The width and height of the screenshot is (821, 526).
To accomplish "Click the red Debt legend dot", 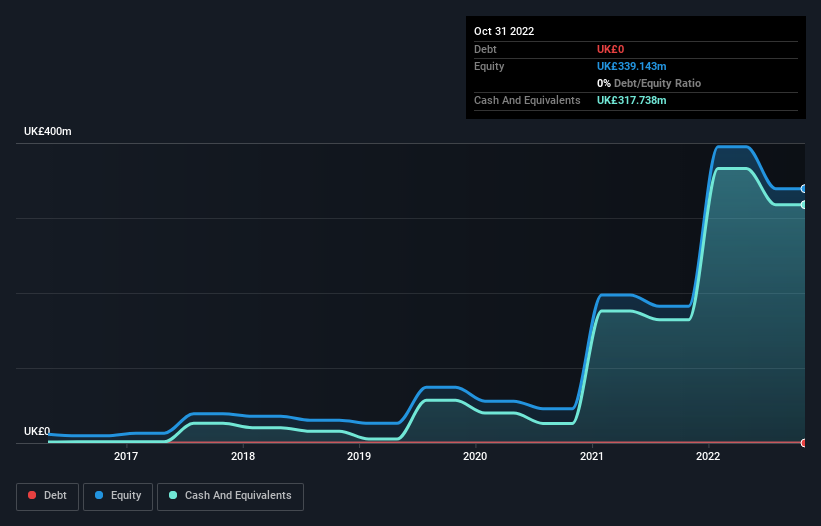I will [x=32, y=495].
